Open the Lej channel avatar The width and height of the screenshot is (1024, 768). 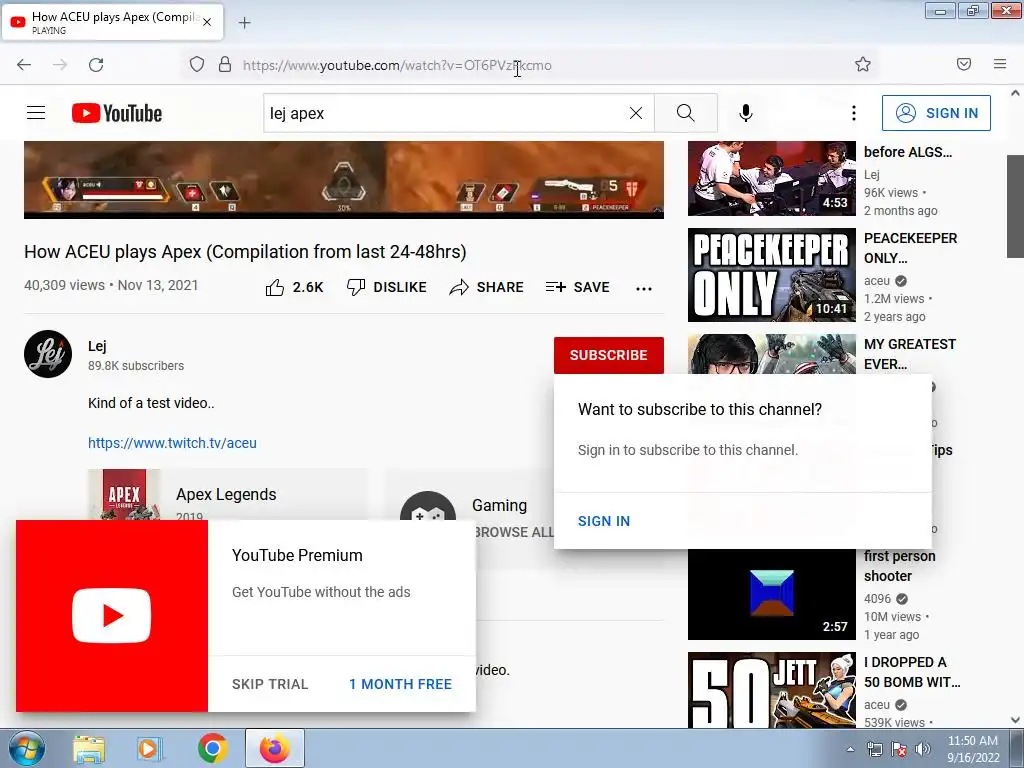pos(48,354)
